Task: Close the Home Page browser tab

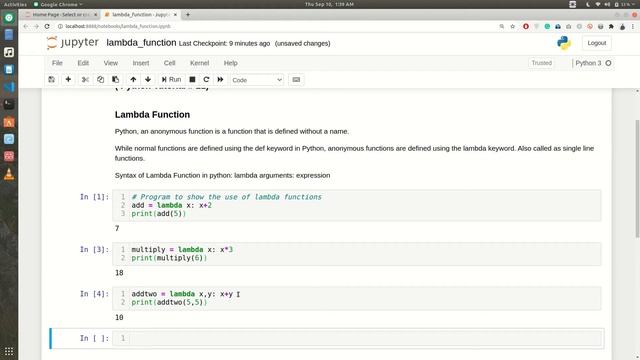Action: [x=96, y=15]
